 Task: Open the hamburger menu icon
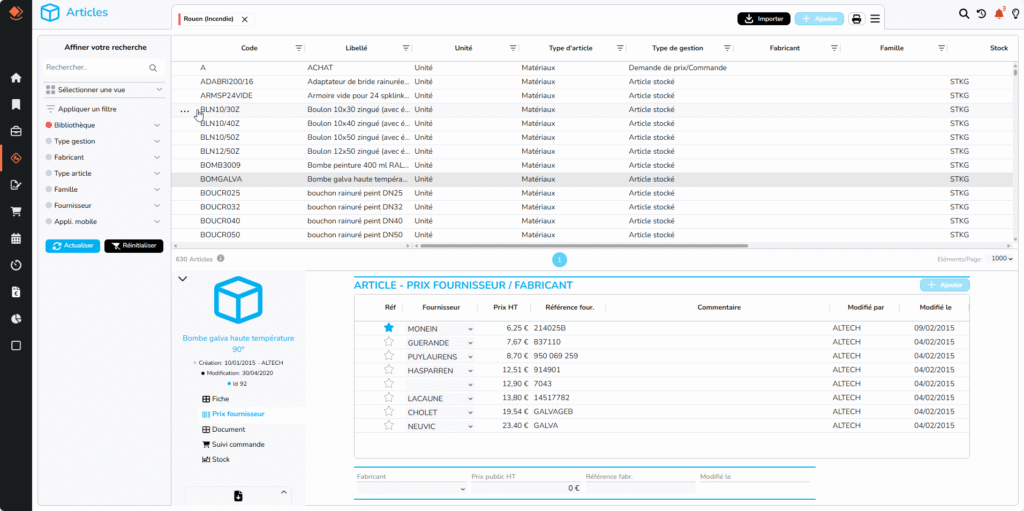click(876, 19)
